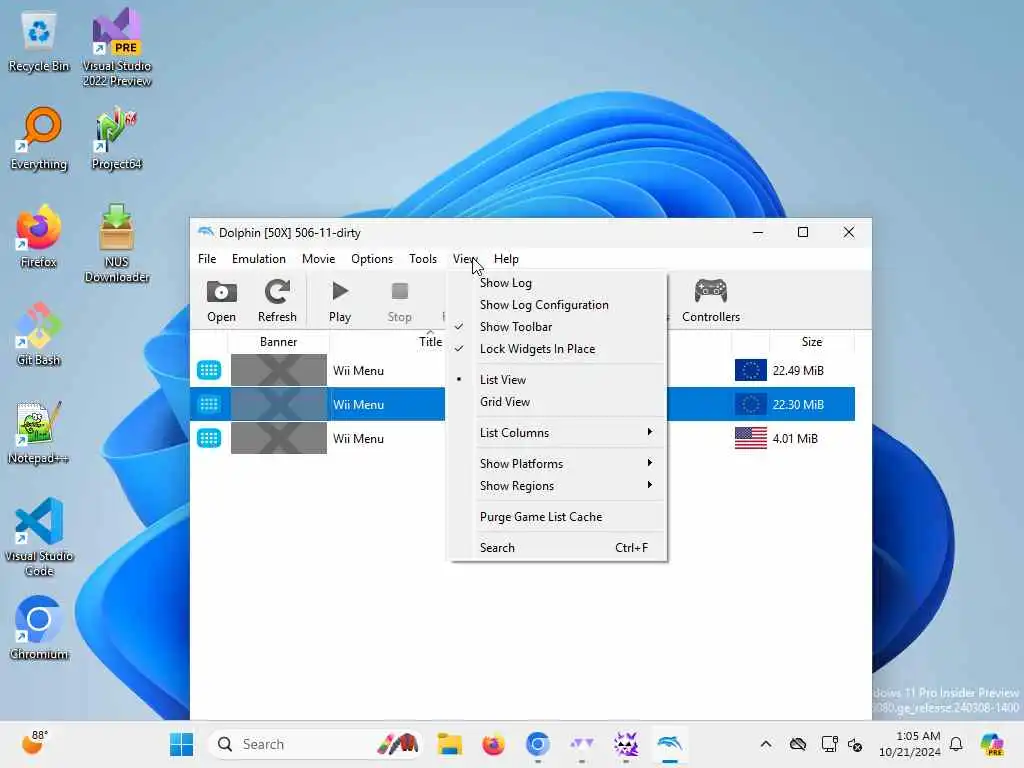Select List View radio option
The image size is (1024, 768).
tap(558, 379)
